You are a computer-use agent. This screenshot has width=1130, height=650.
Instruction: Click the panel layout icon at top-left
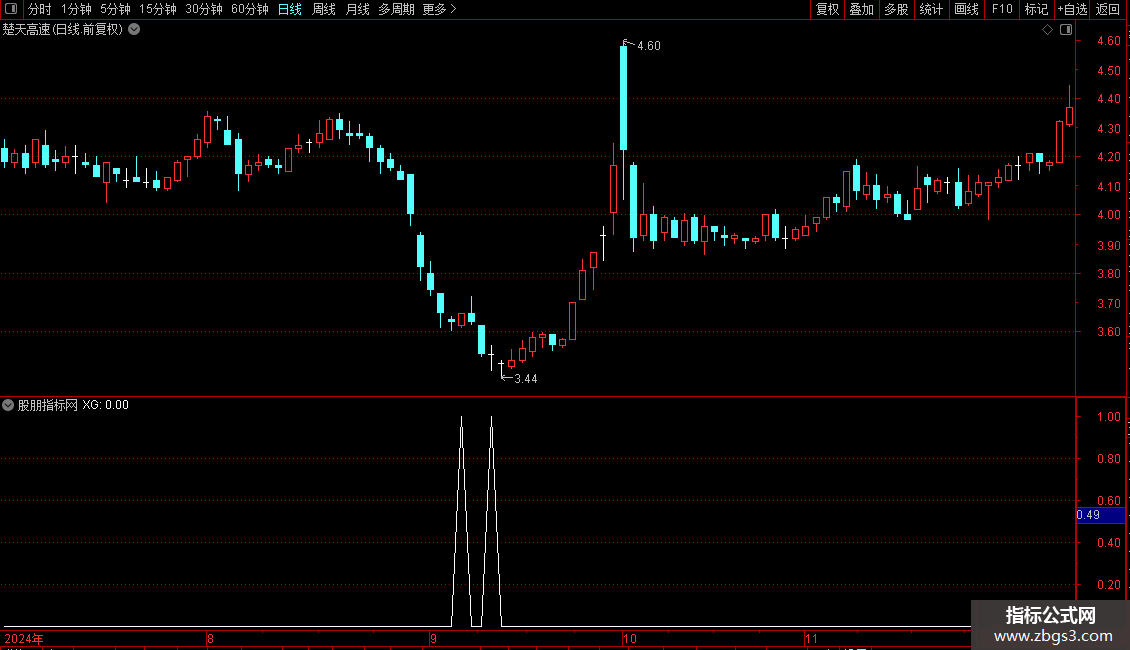(11, 9)
